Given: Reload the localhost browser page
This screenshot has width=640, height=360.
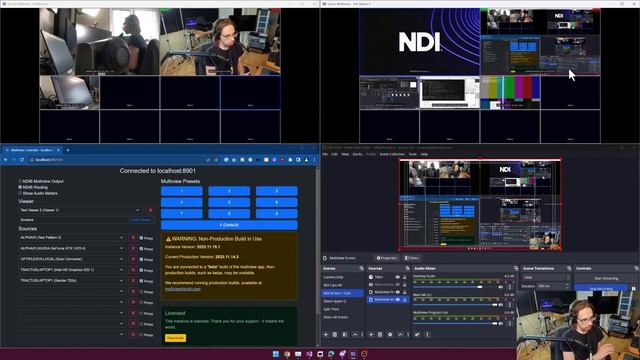Looking at the screenshot, I should (22, 160).
